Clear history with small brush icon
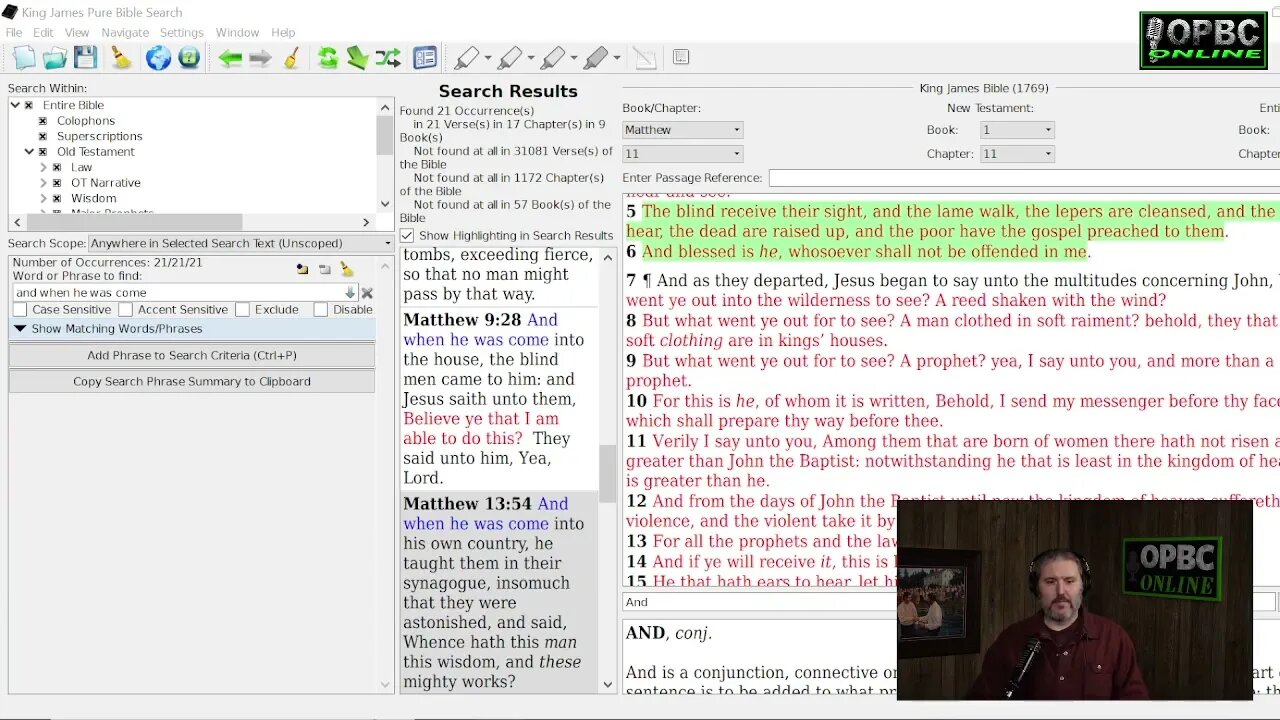Image resolution: width=1280 pixels, height=720 pixels. (x=291, y=58)
